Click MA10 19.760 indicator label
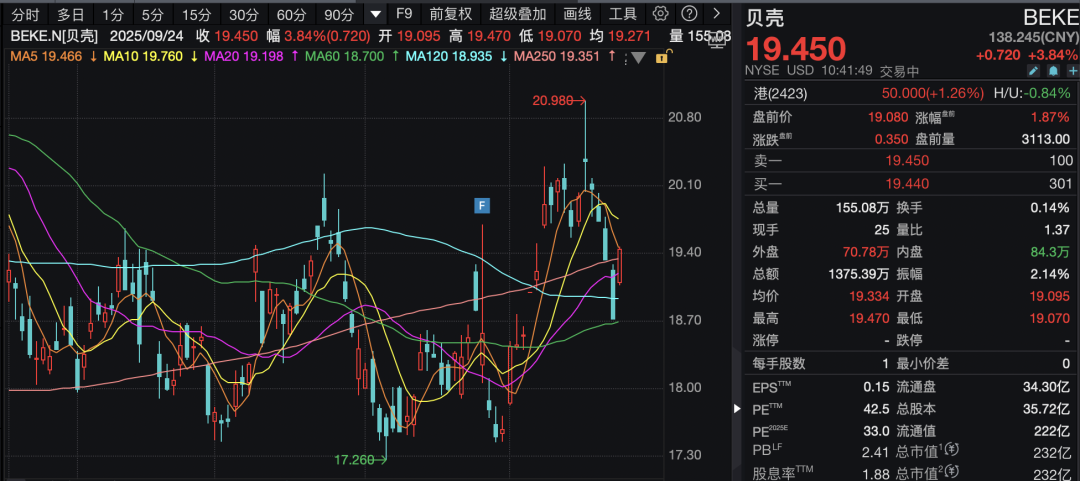1080x481 pixels. [143, 57]
